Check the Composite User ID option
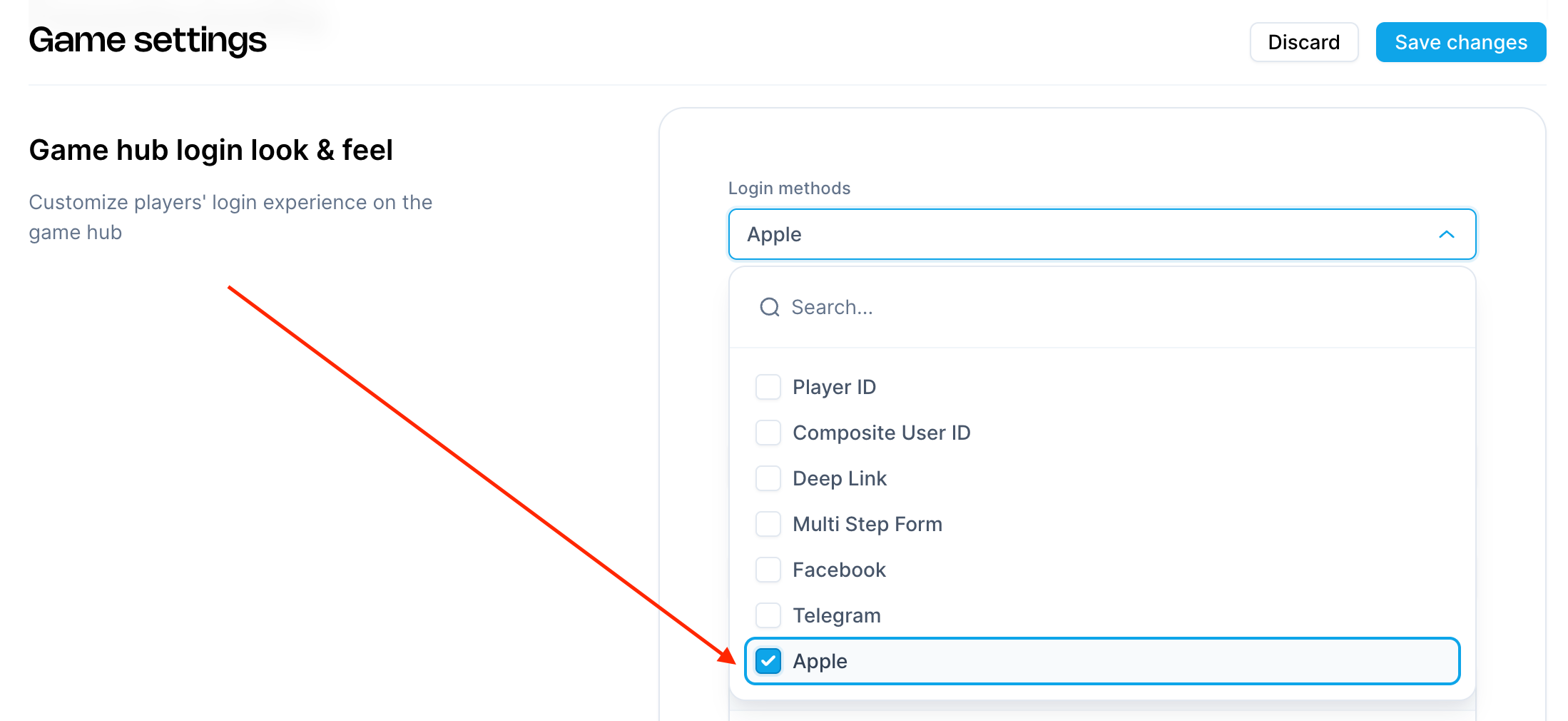 768,433
